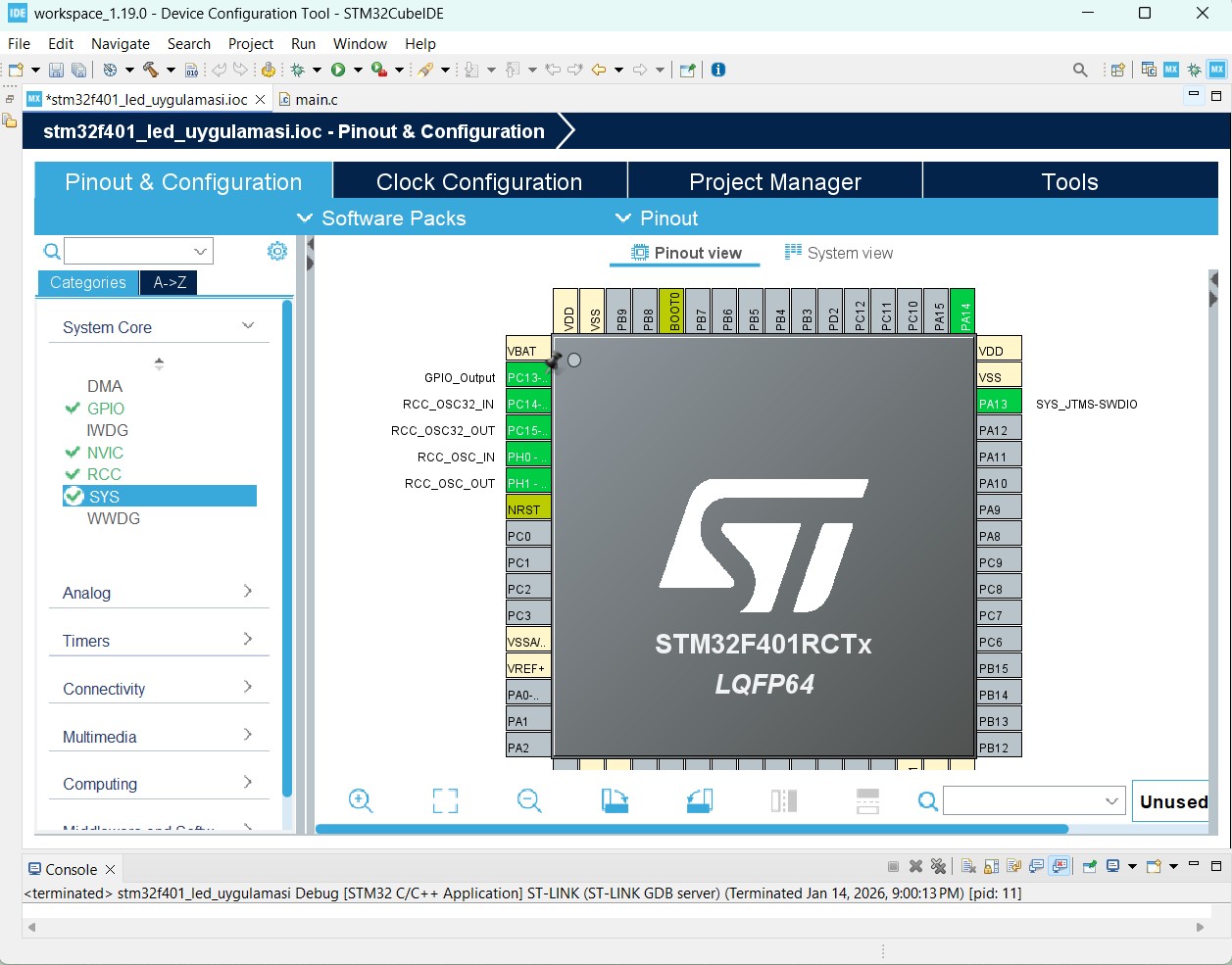Open the Software Packs dropdown
Viewport: 1232px width, 965px height.
(381, 218)
